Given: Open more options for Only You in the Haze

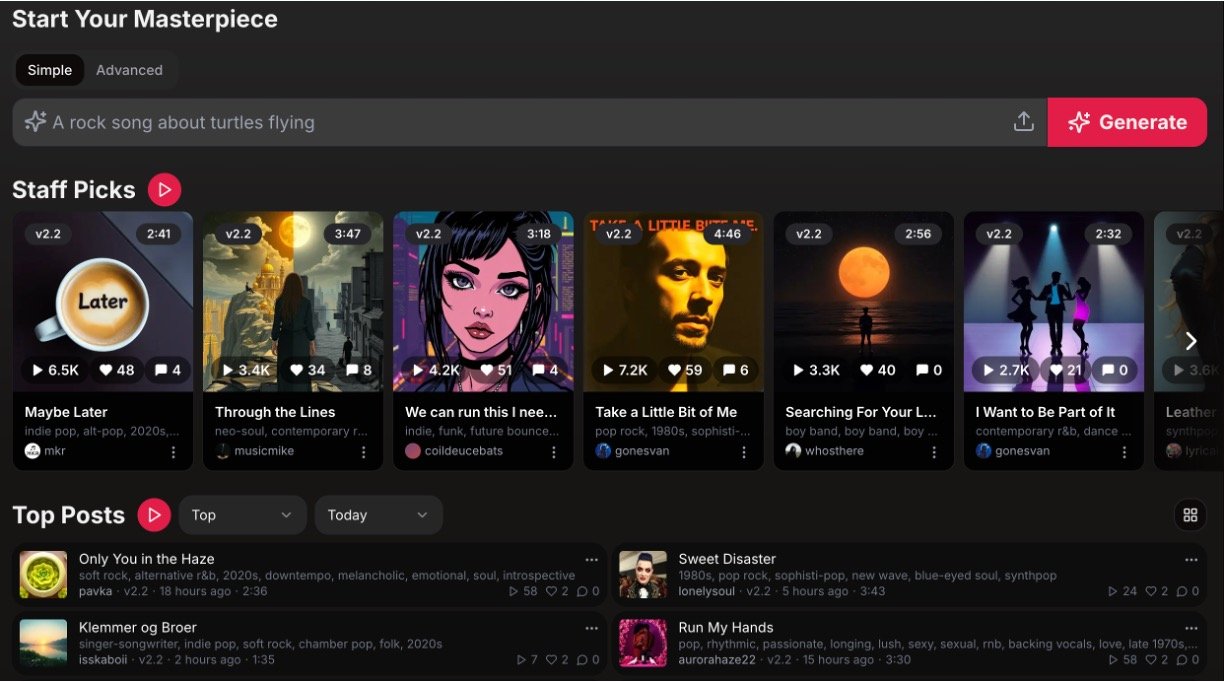Looking at the screenshot, I should click(x=592, y=559).
